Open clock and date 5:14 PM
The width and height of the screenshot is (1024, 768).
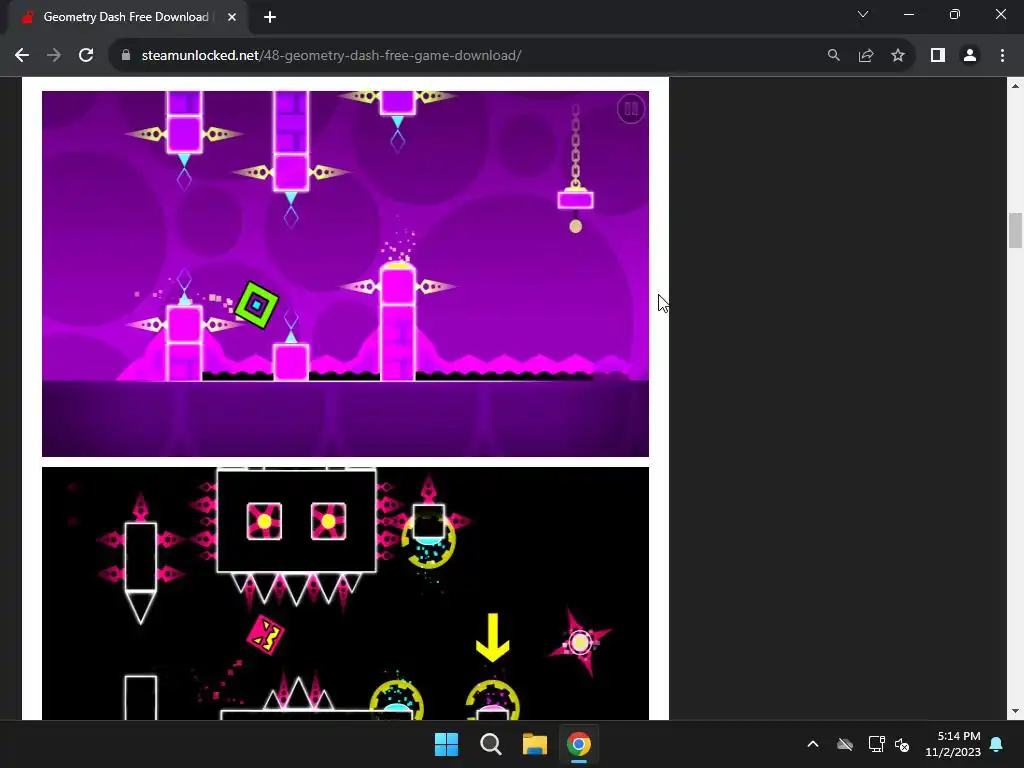tap(953, 744)
